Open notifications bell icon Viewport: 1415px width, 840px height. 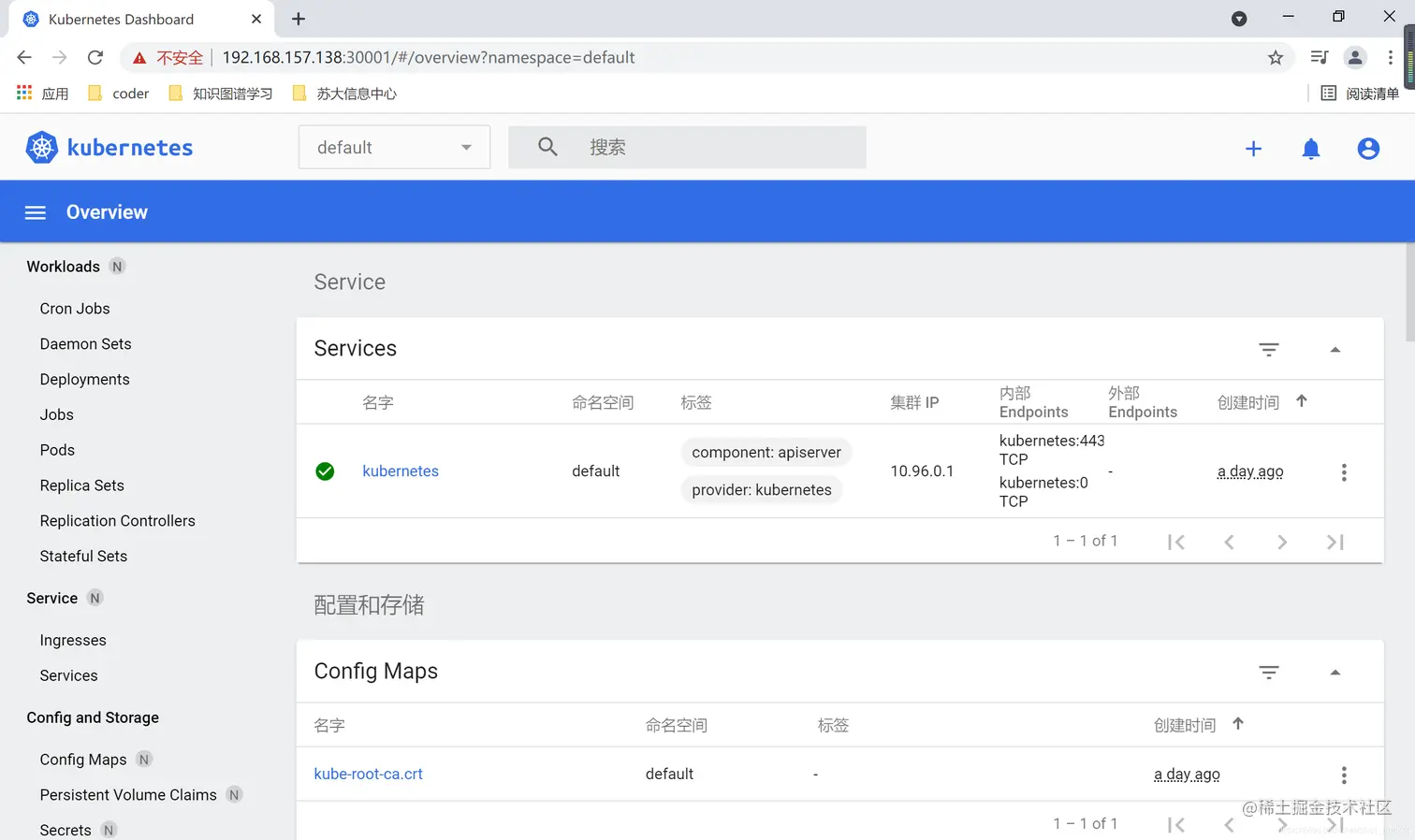tap(1311, 149)
